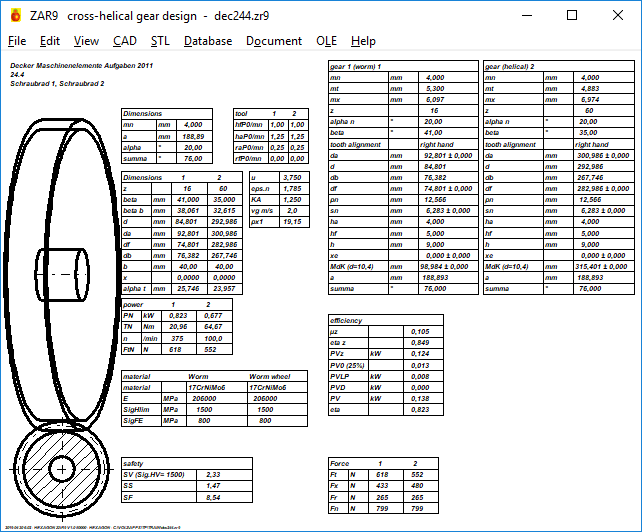Open the Help menu
The width and height of the screenshot is (642, 532).
coord(363,41)
